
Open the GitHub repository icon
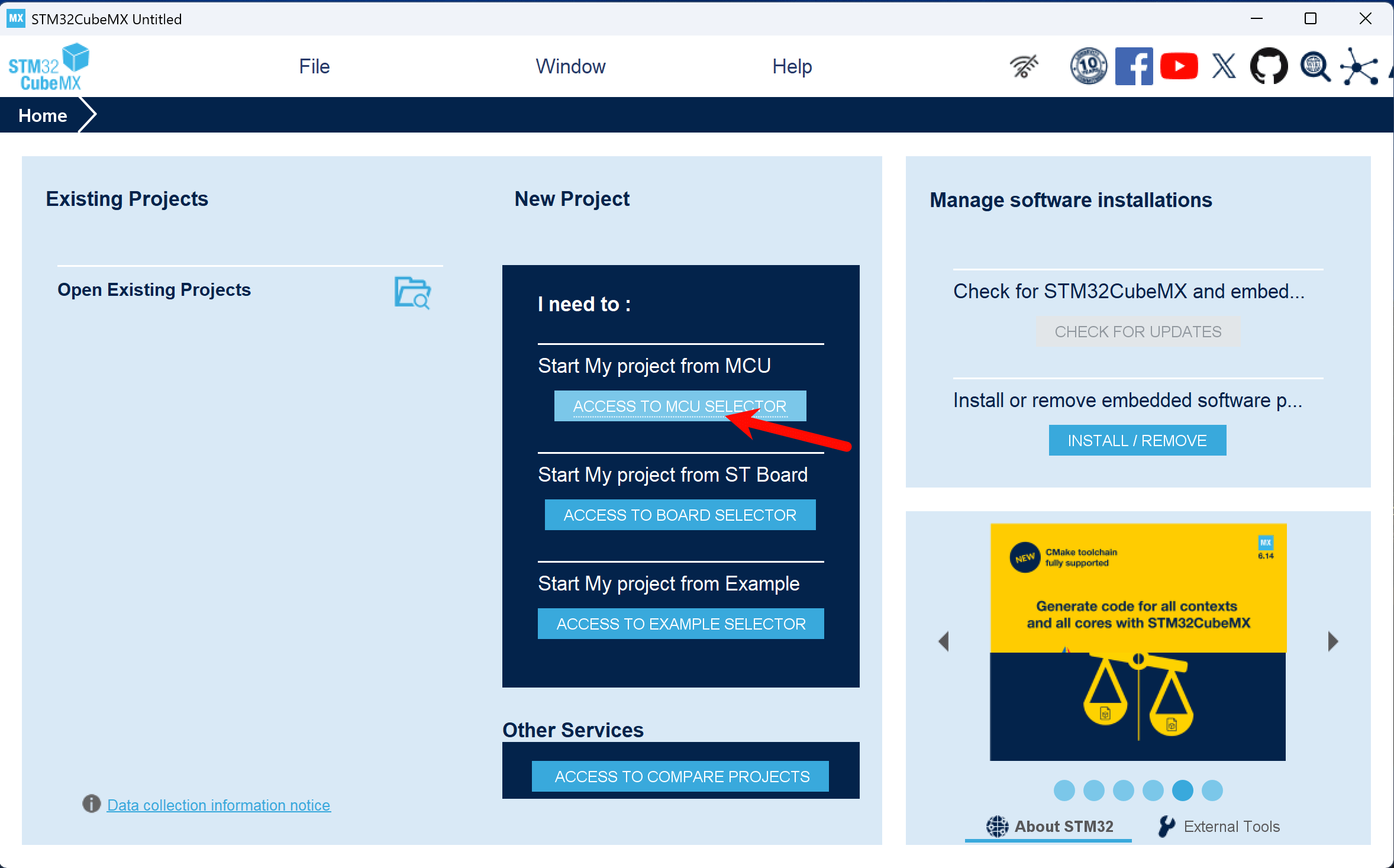(1269, 66)
